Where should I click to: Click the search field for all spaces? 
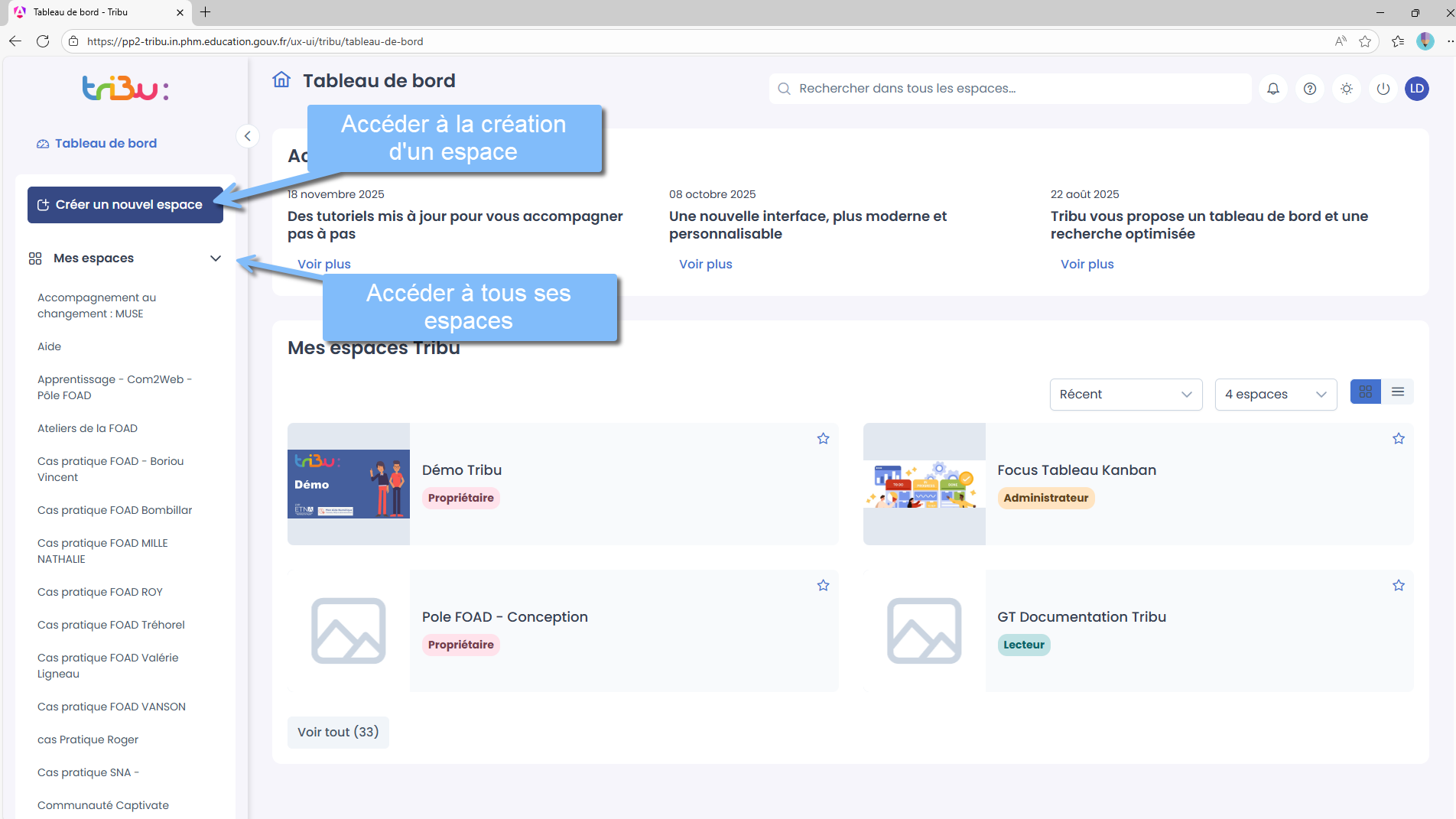1010,89
